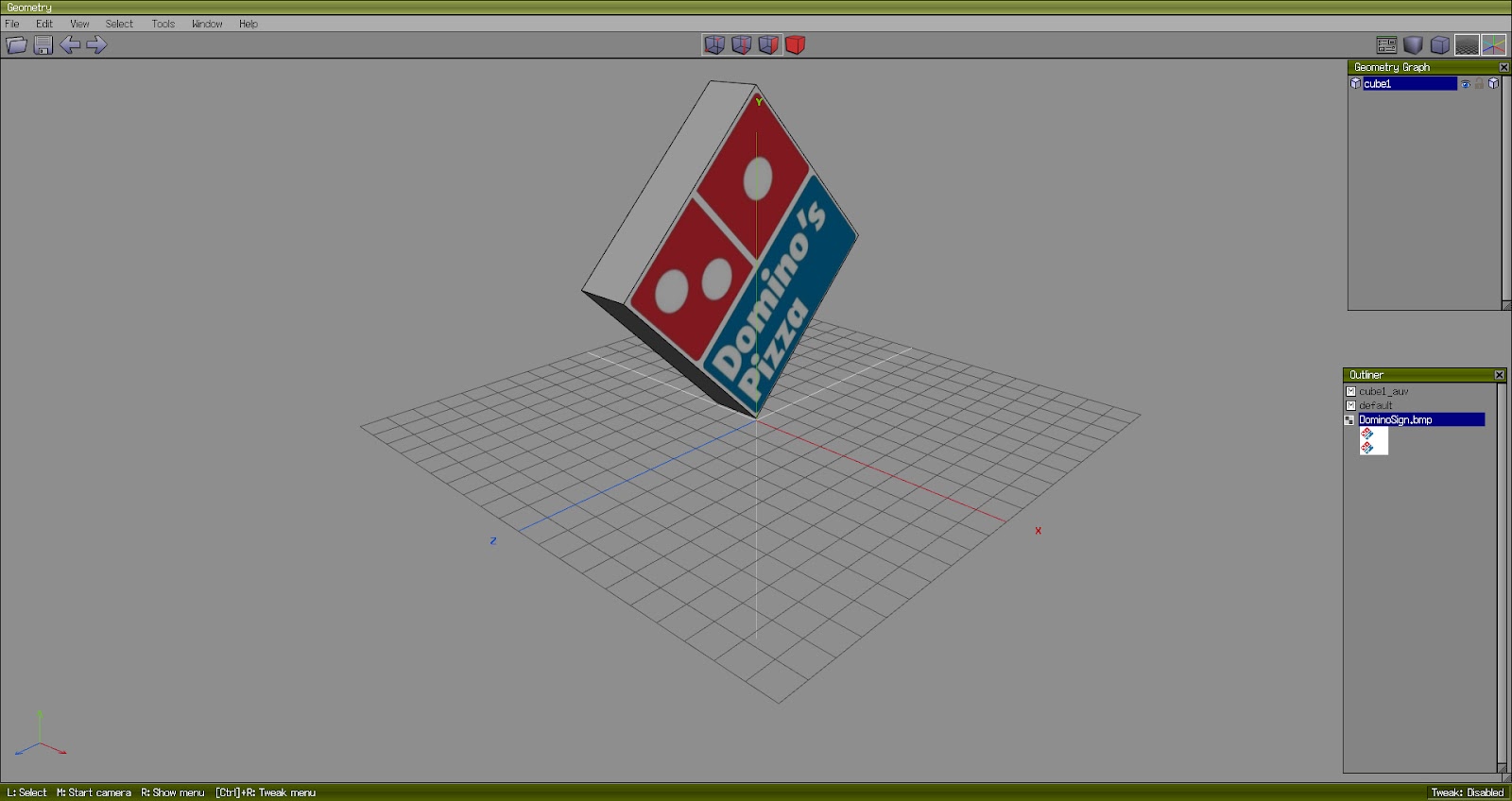Open the Window menu
1512x801 pixels.
pyautogui.click(x=207, y=24)
